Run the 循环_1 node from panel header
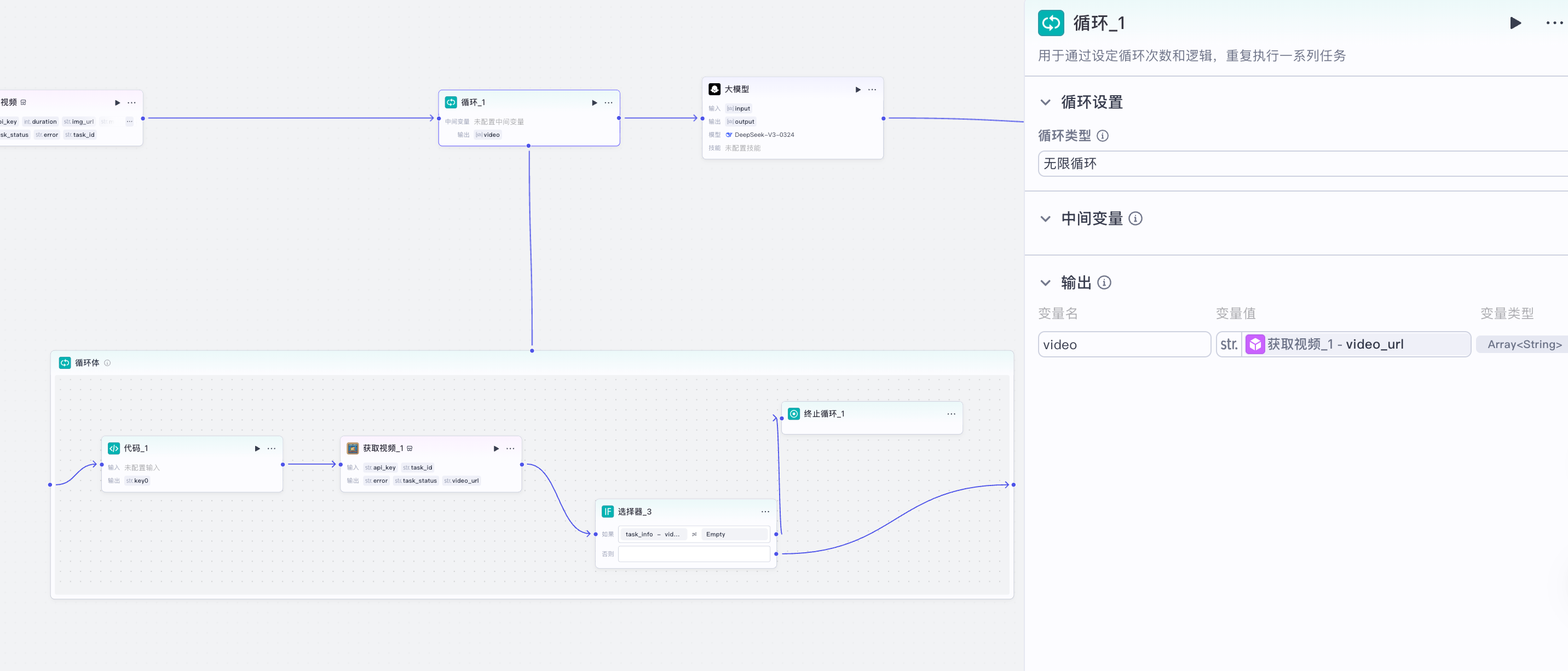 coord(1515,23)
